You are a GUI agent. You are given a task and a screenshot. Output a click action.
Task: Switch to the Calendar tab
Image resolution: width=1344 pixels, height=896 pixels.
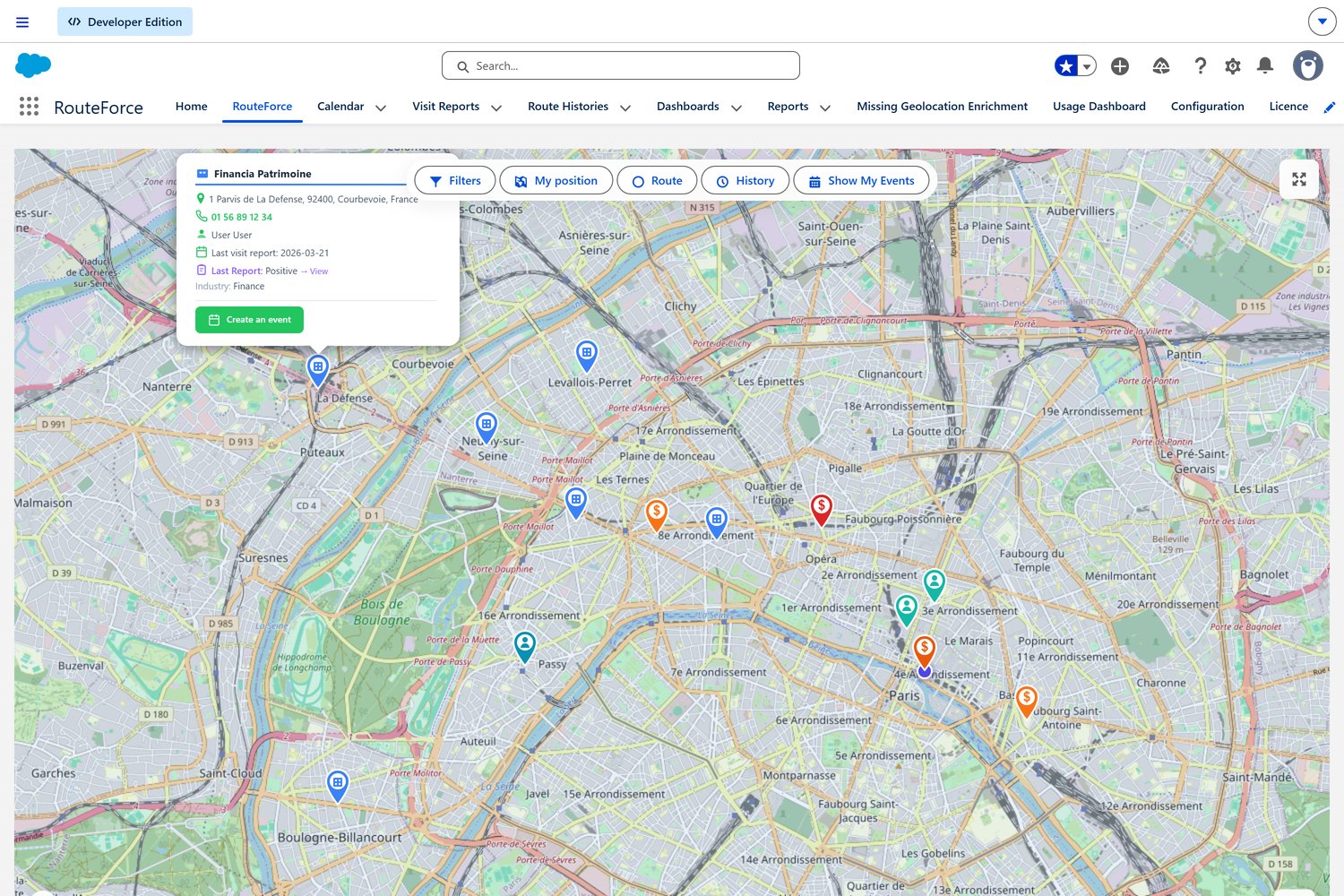tap(340, 106)
